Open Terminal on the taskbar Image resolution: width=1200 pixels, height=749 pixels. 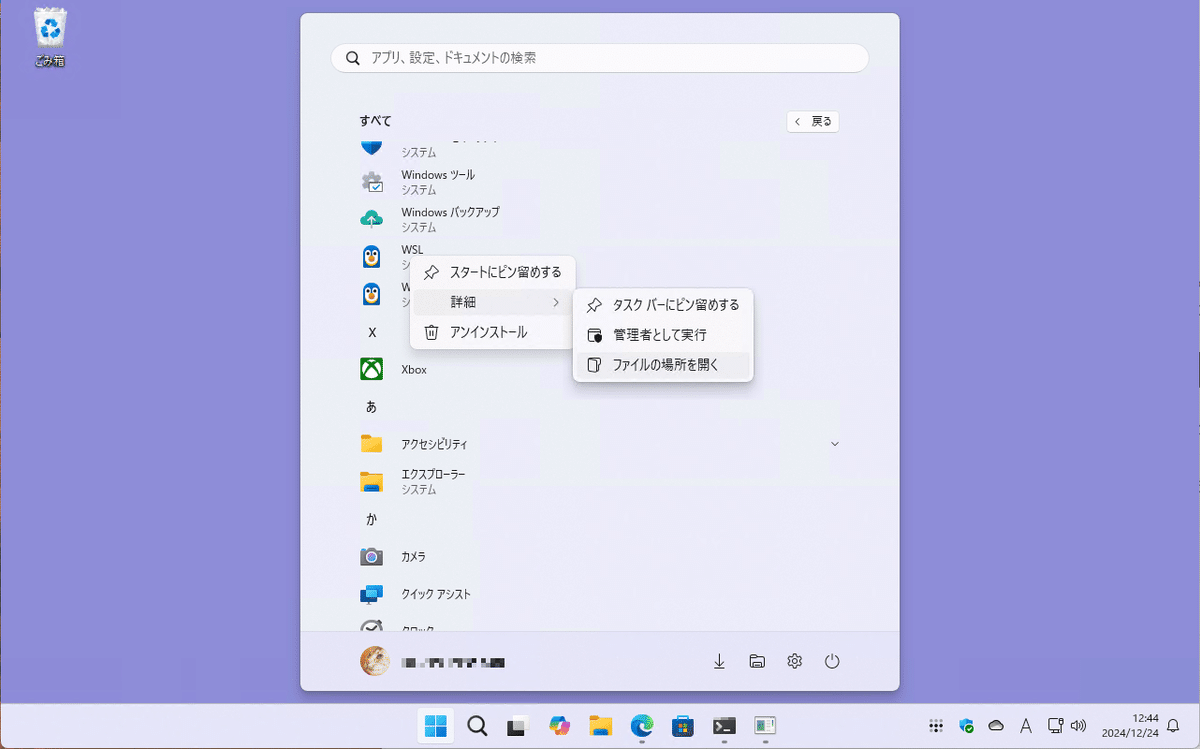click(724, 726)
